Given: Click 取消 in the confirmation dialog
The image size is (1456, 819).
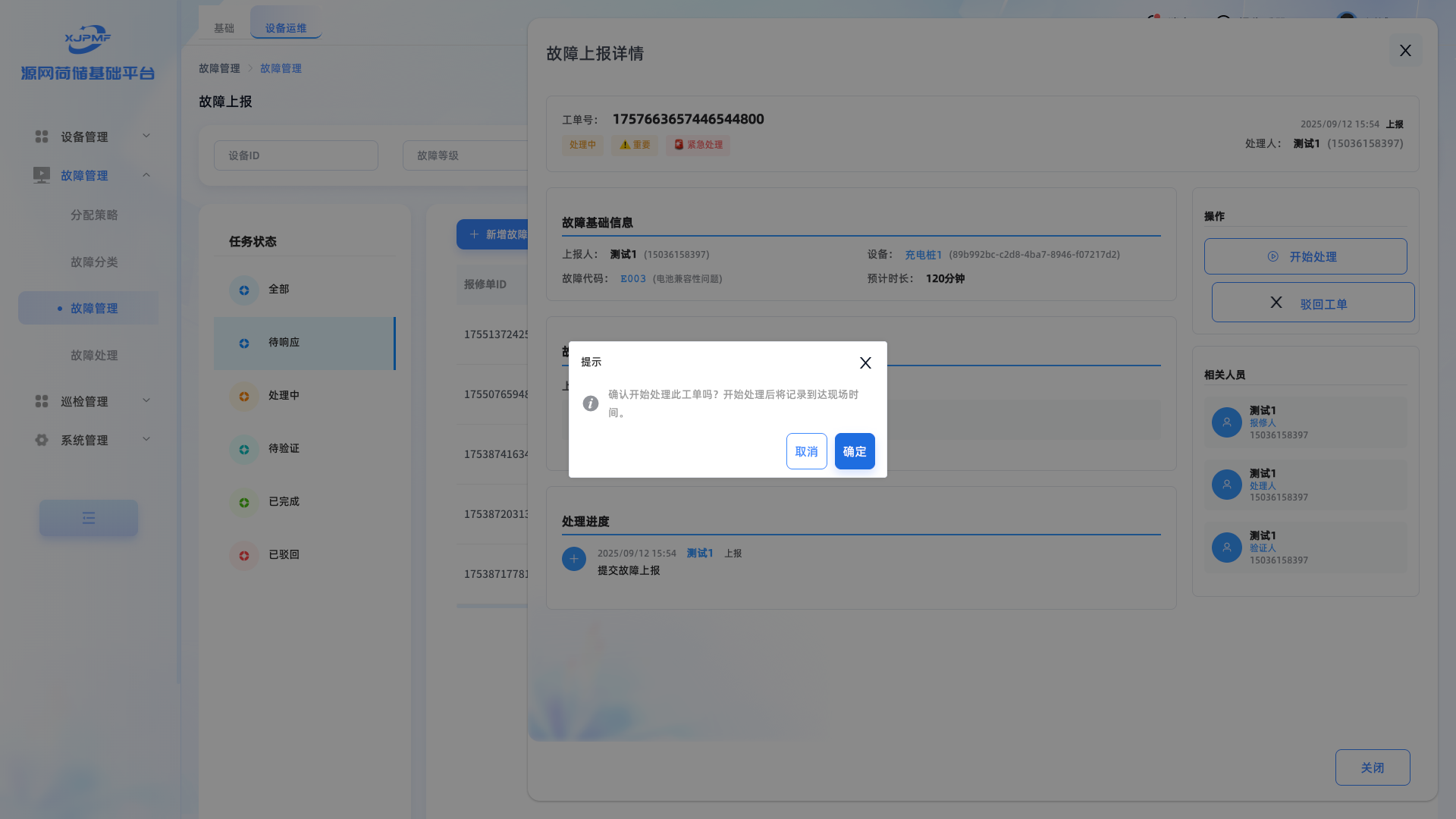Looking at the screenshot, I should (x=806, y=451).
